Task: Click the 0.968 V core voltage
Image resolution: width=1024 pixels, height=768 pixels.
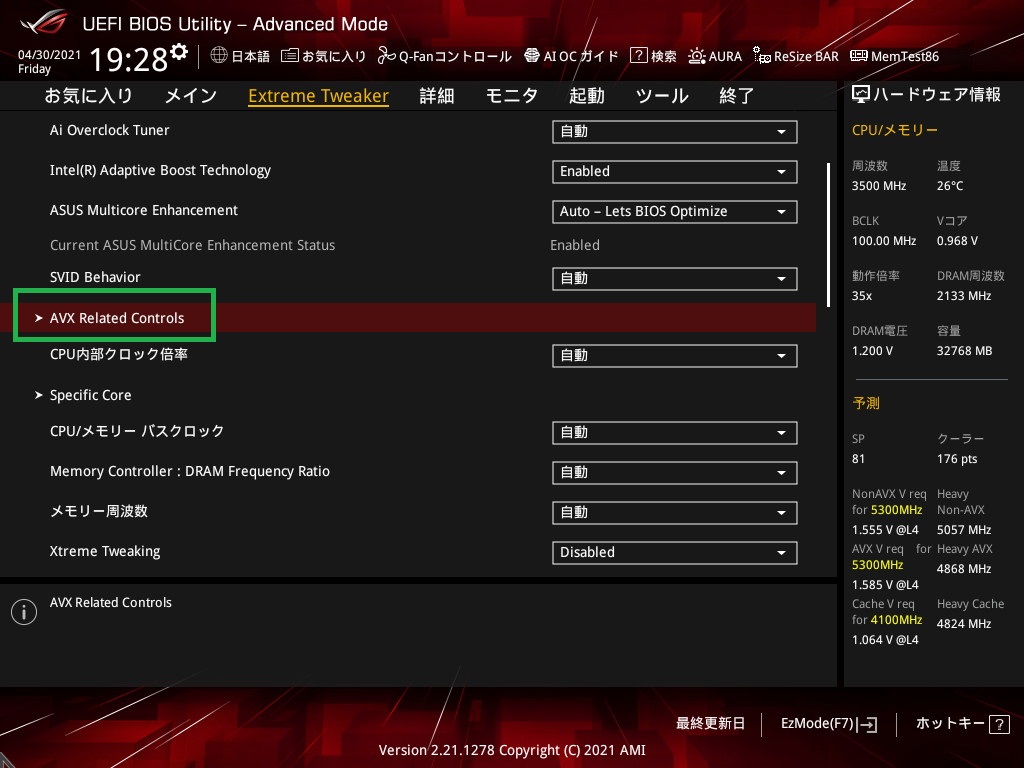Action: (x=957, y=241)
